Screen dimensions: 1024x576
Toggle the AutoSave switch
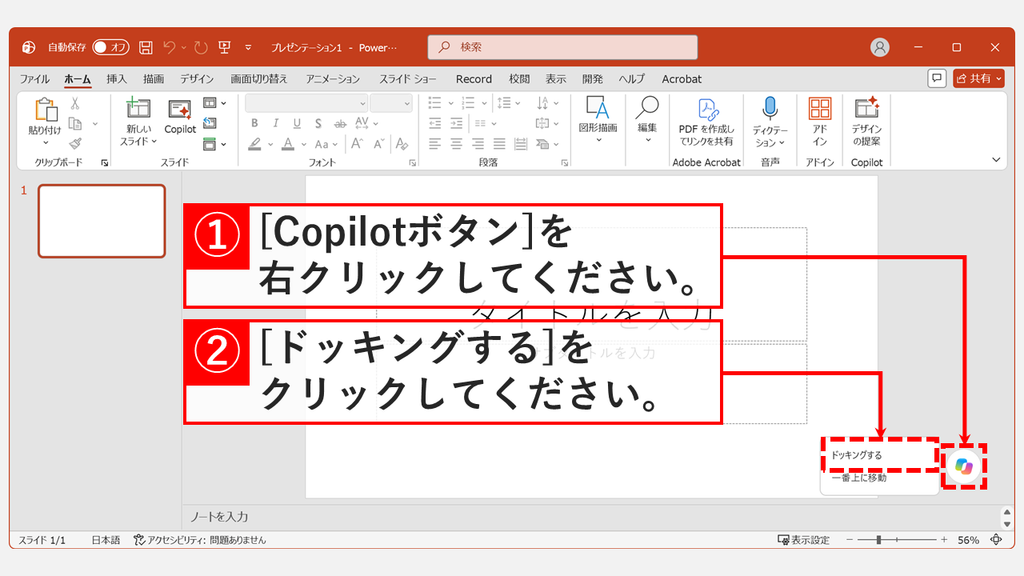pos(110,47)
